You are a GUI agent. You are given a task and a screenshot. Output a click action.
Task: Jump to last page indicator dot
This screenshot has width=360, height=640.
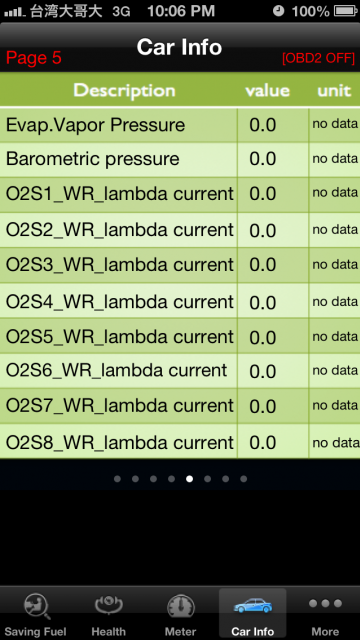tap(244, 479)
